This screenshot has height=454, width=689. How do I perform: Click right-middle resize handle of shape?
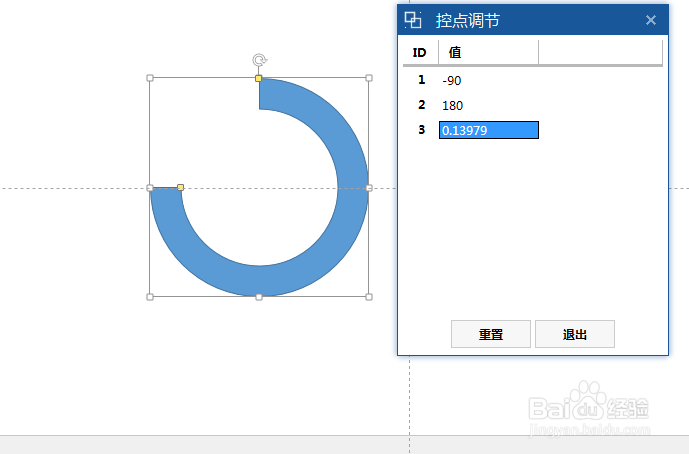(x=368, y=187)
